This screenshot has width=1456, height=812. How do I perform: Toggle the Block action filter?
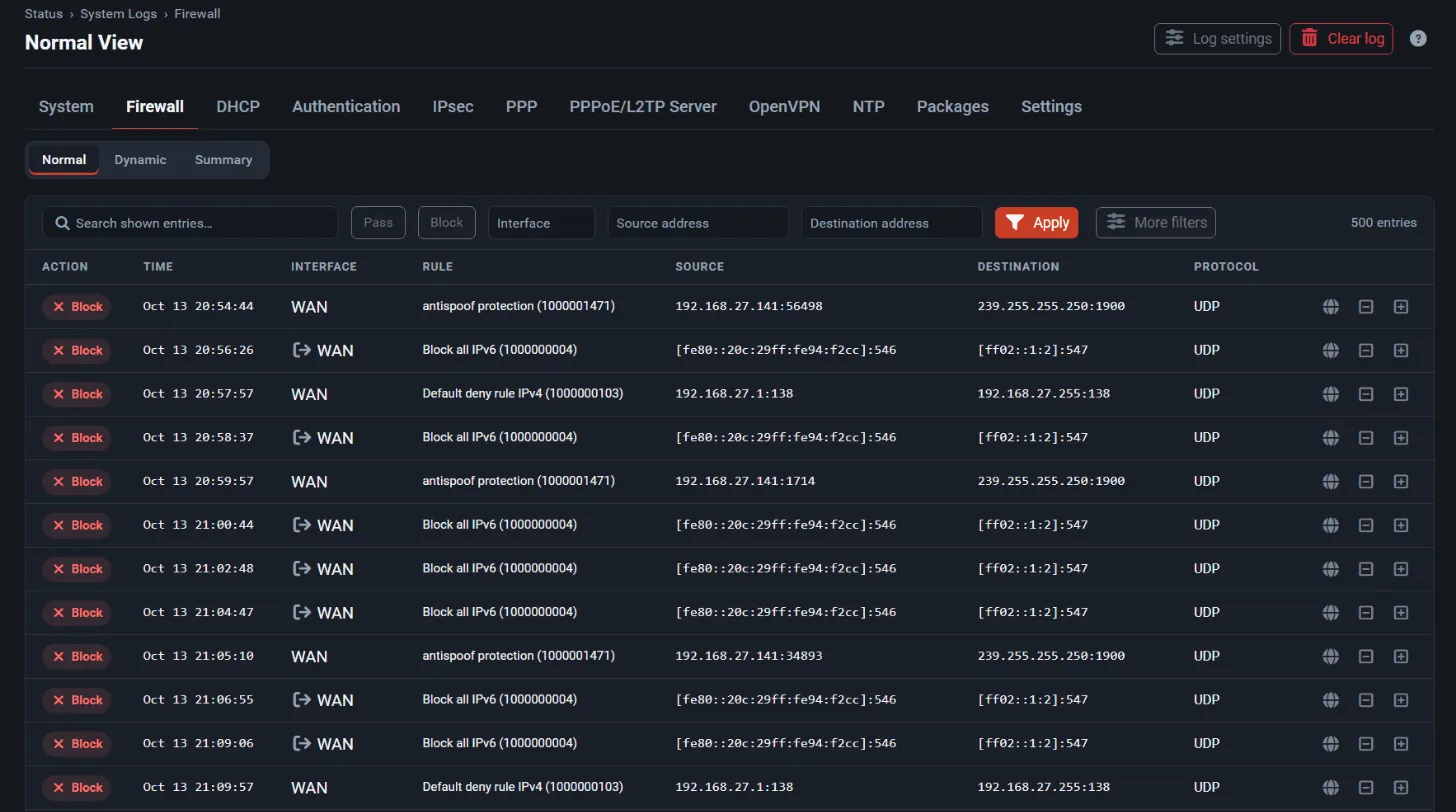coord(447,223)
